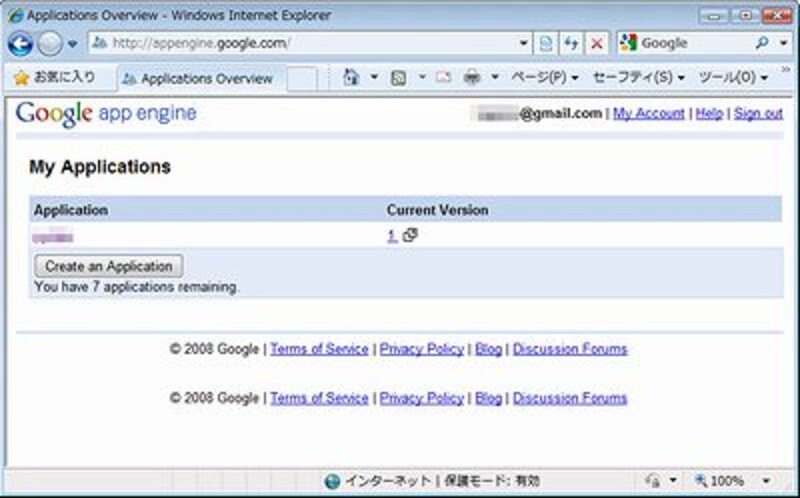Image resolution: width=800 pixels, height=498 pixels.
Task: Click the Compatibility View page icon
Action: [545, 44]
